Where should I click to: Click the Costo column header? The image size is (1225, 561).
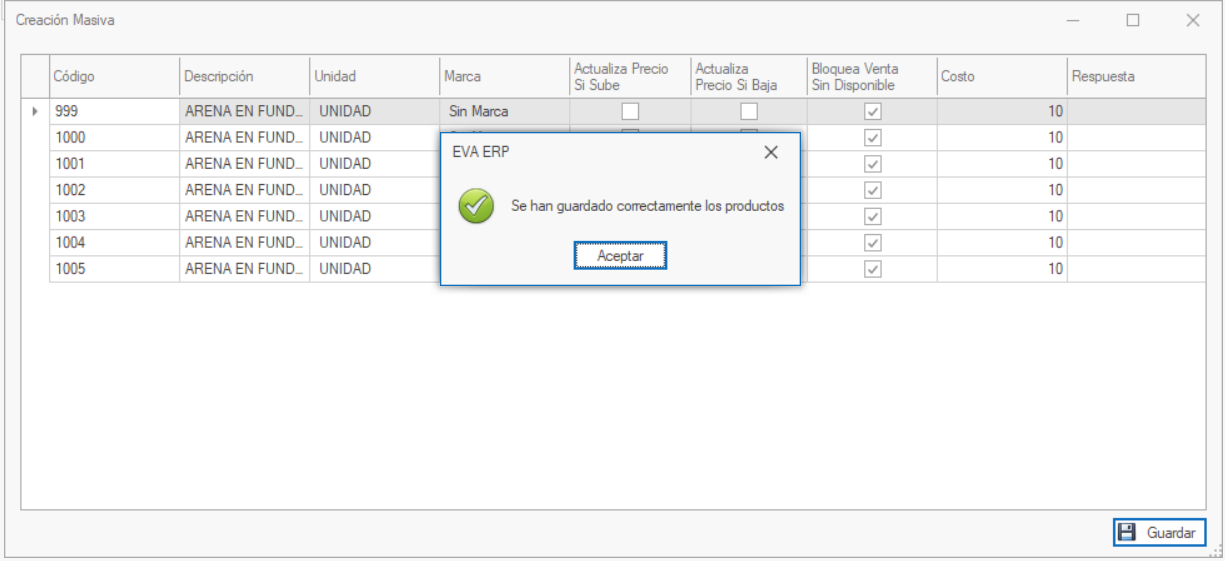pyautogui.click(x=1001, y=76)
